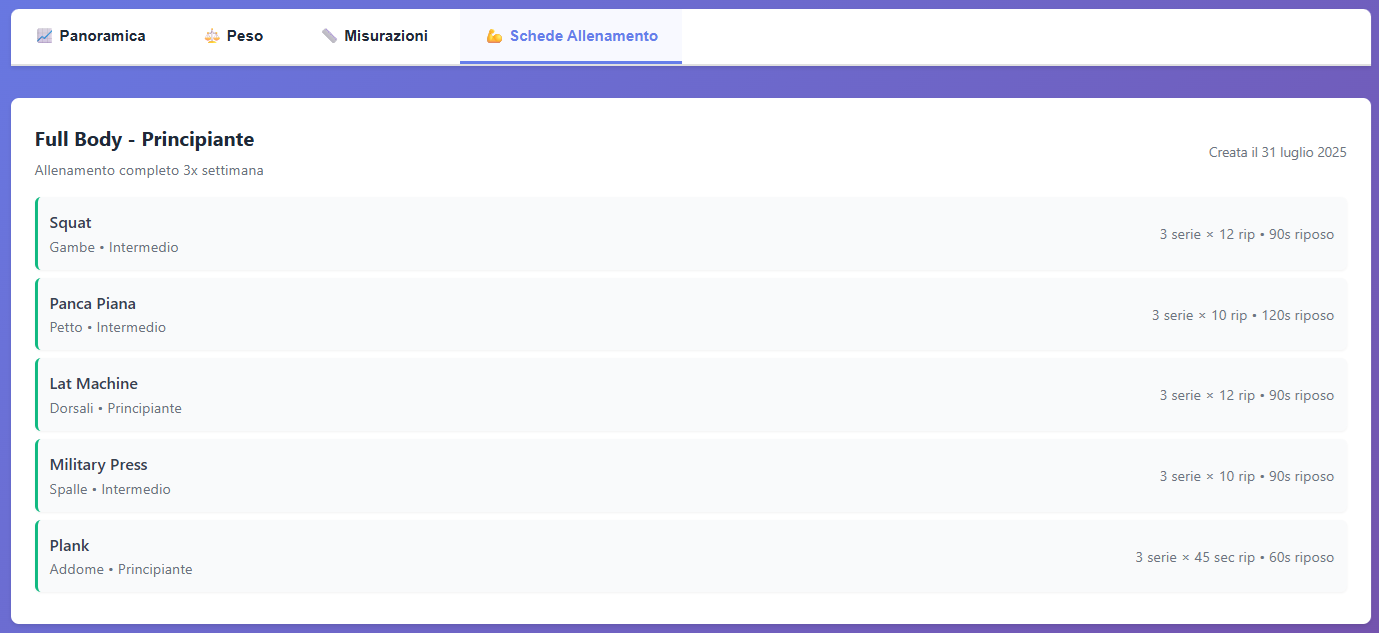
Task: Click the Spalle Intermedio label under Military Press
Action: [110, 489]
